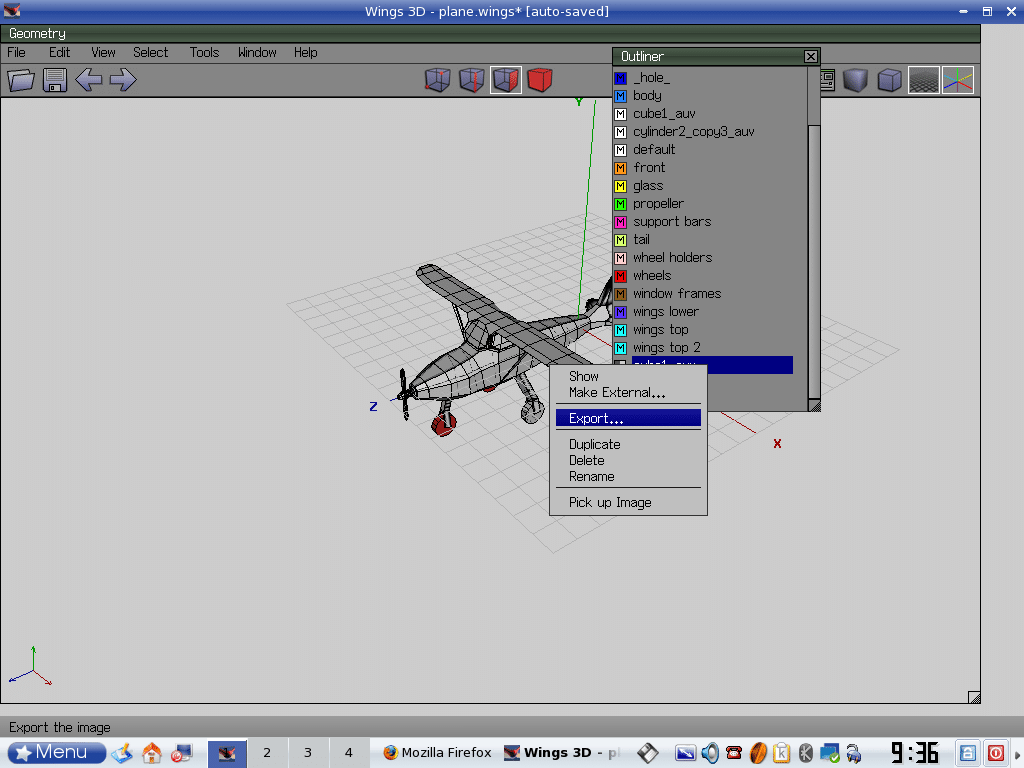Toggle axes display in toolbar
The height and width of the screenshot is (768, 1024).
[x=957, y=80]
